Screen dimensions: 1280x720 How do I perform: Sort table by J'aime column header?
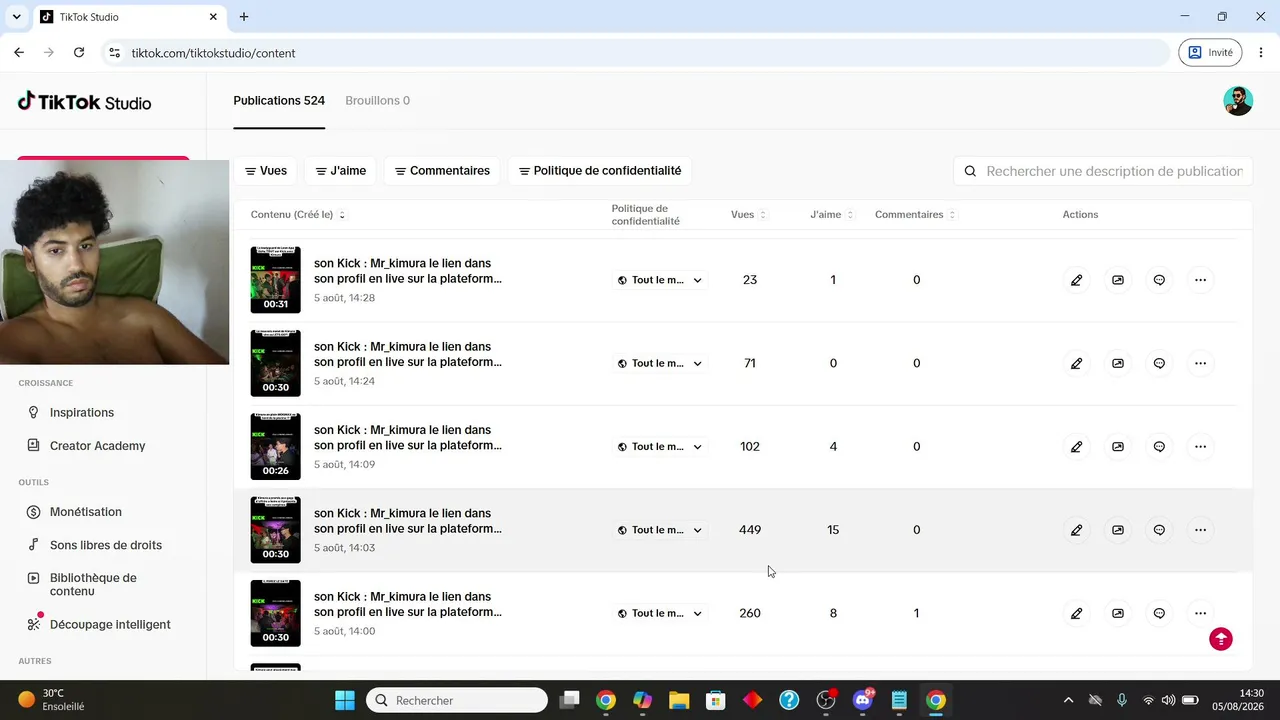point(832,215)
